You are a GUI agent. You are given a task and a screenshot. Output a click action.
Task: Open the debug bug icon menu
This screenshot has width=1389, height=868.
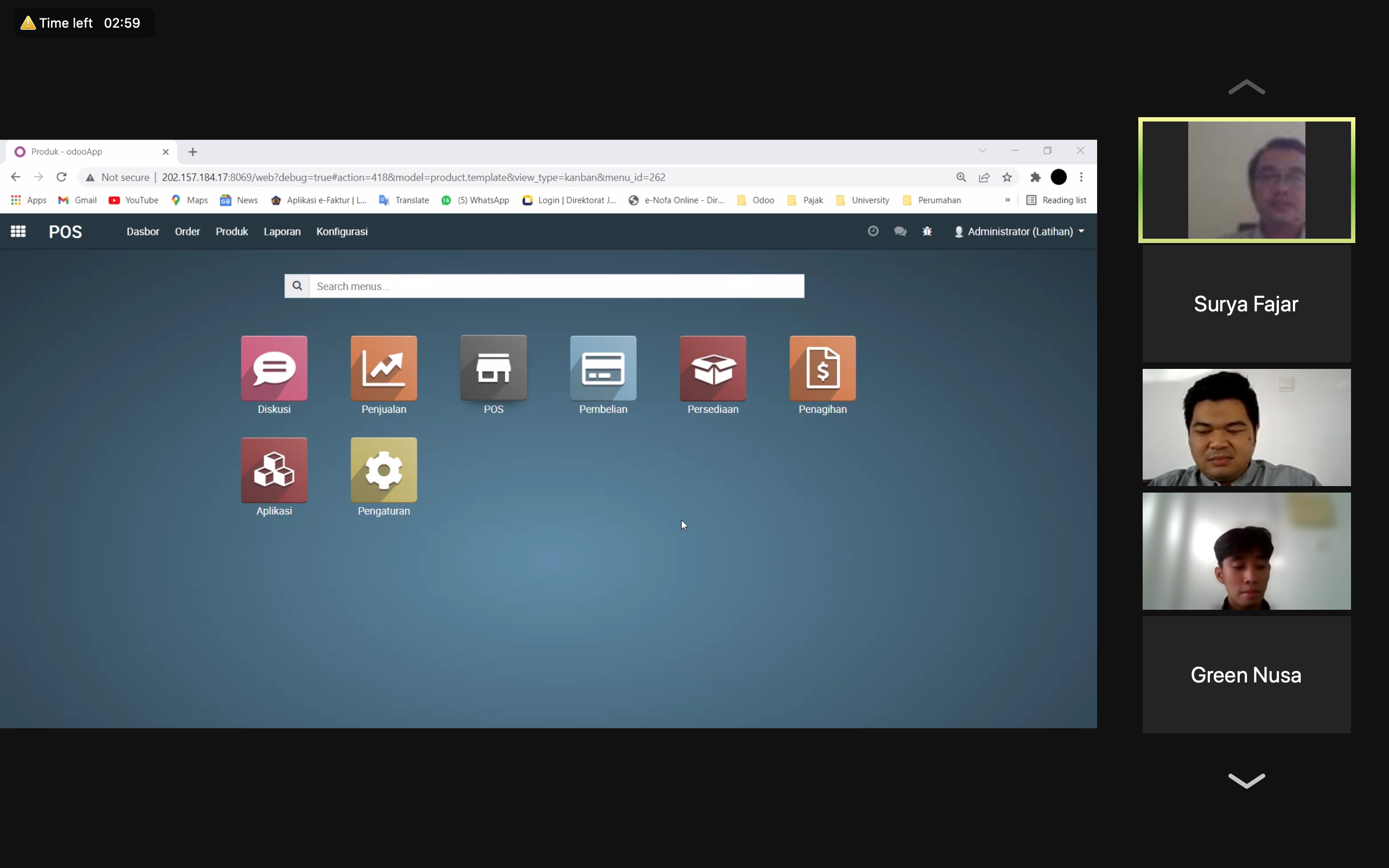pos(927,231)
